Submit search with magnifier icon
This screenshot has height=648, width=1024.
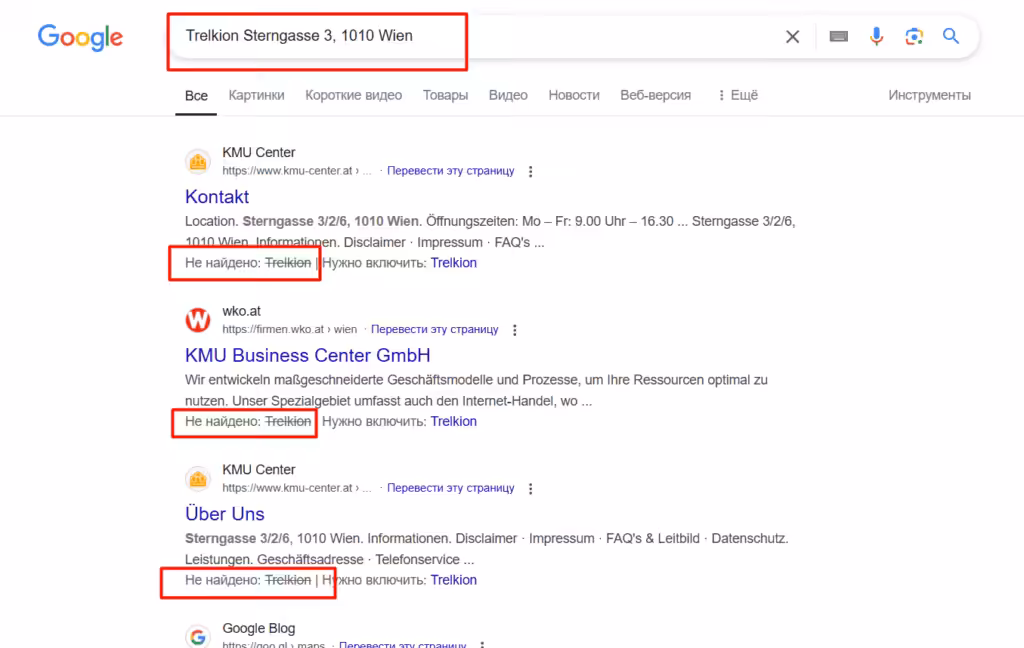tap(951, 36)
